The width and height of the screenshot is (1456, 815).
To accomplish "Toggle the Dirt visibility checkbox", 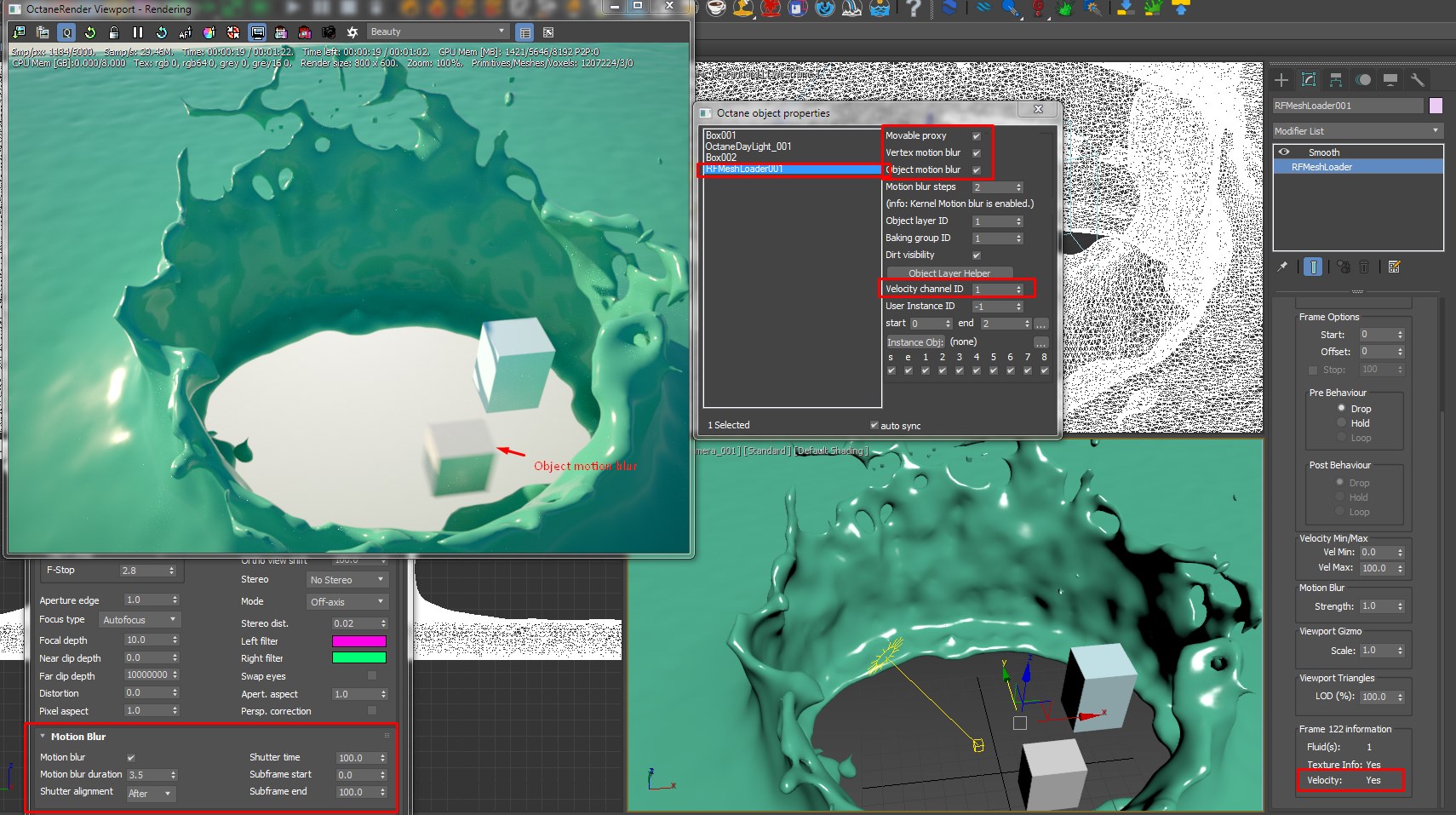I will [x=977, y=255].
